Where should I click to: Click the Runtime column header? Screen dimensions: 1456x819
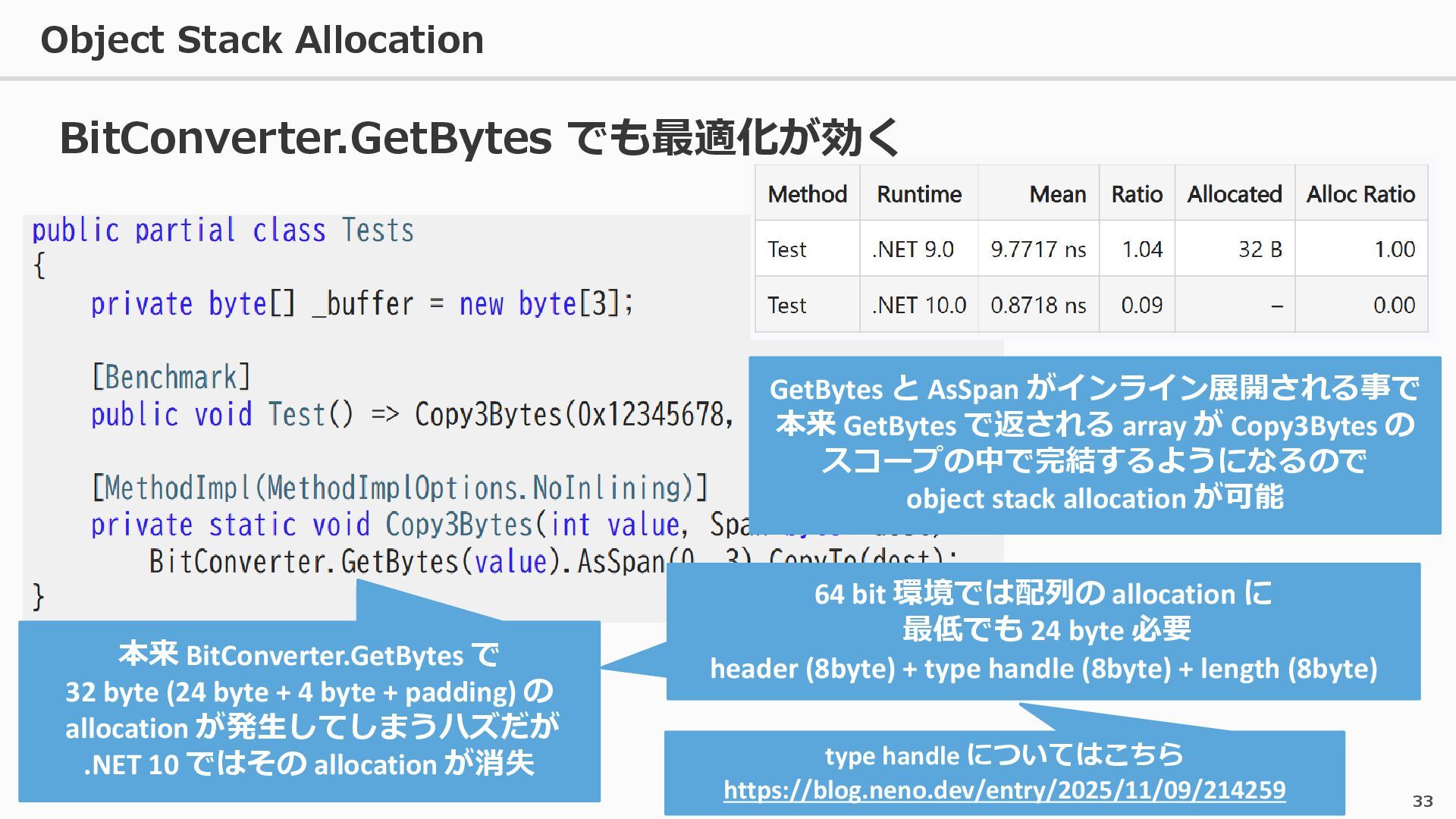click(918, 194)
